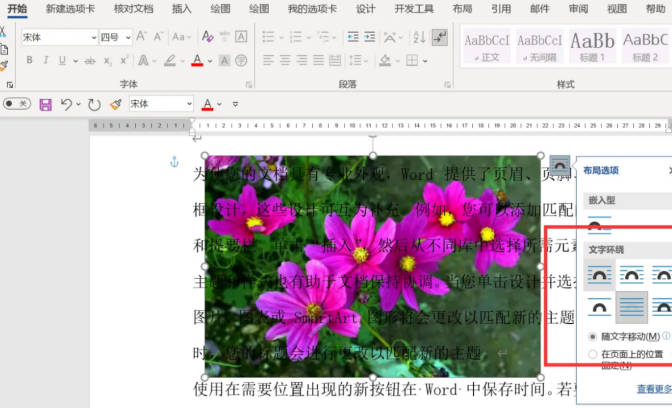Align text to the left
This screenshot has width=672, height=408.
click(x=268, y=60)
